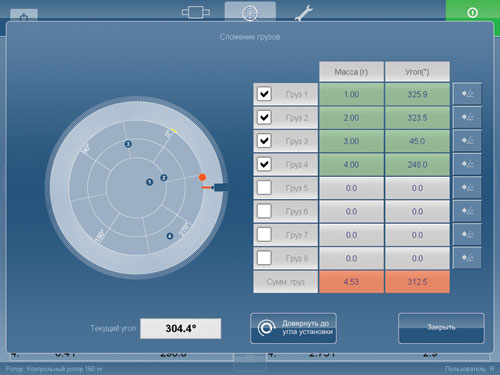Click polar entry icon for Груз 5

point(467,188)
